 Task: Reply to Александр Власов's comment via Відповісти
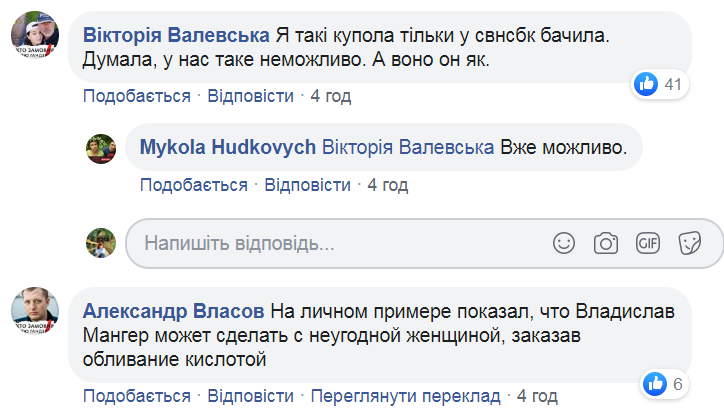251,395
